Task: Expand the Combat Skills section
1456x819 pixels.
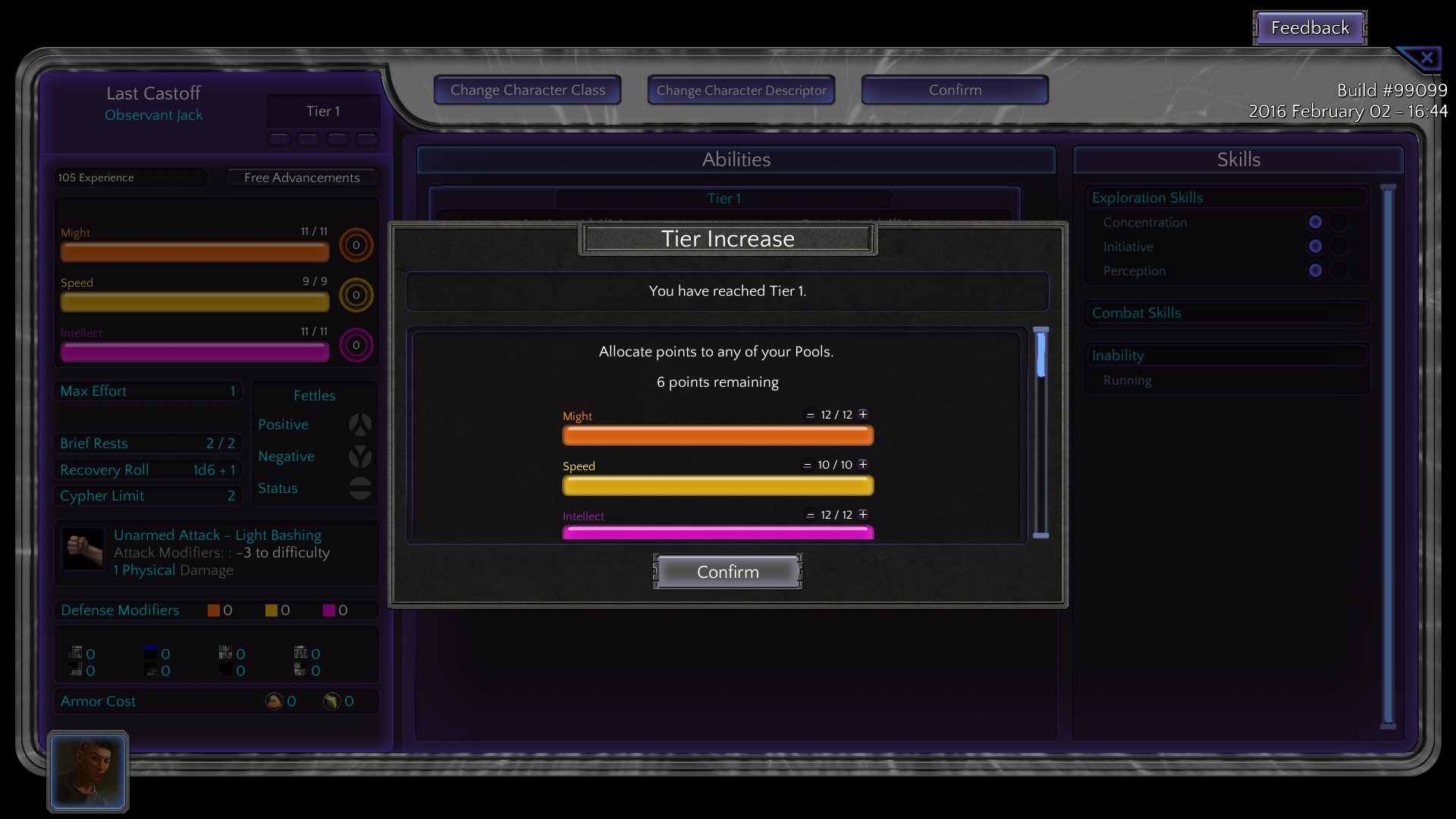Action: pos(1226,313)
